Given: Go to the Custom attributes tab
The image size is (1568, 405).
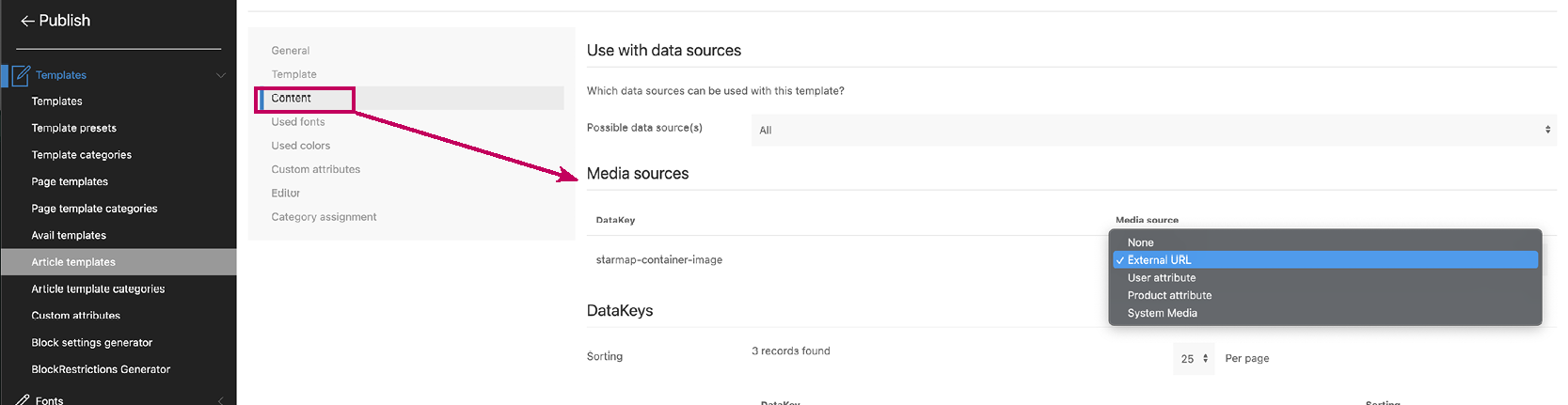Looking at the screenshot, I should tap(316, 170).
